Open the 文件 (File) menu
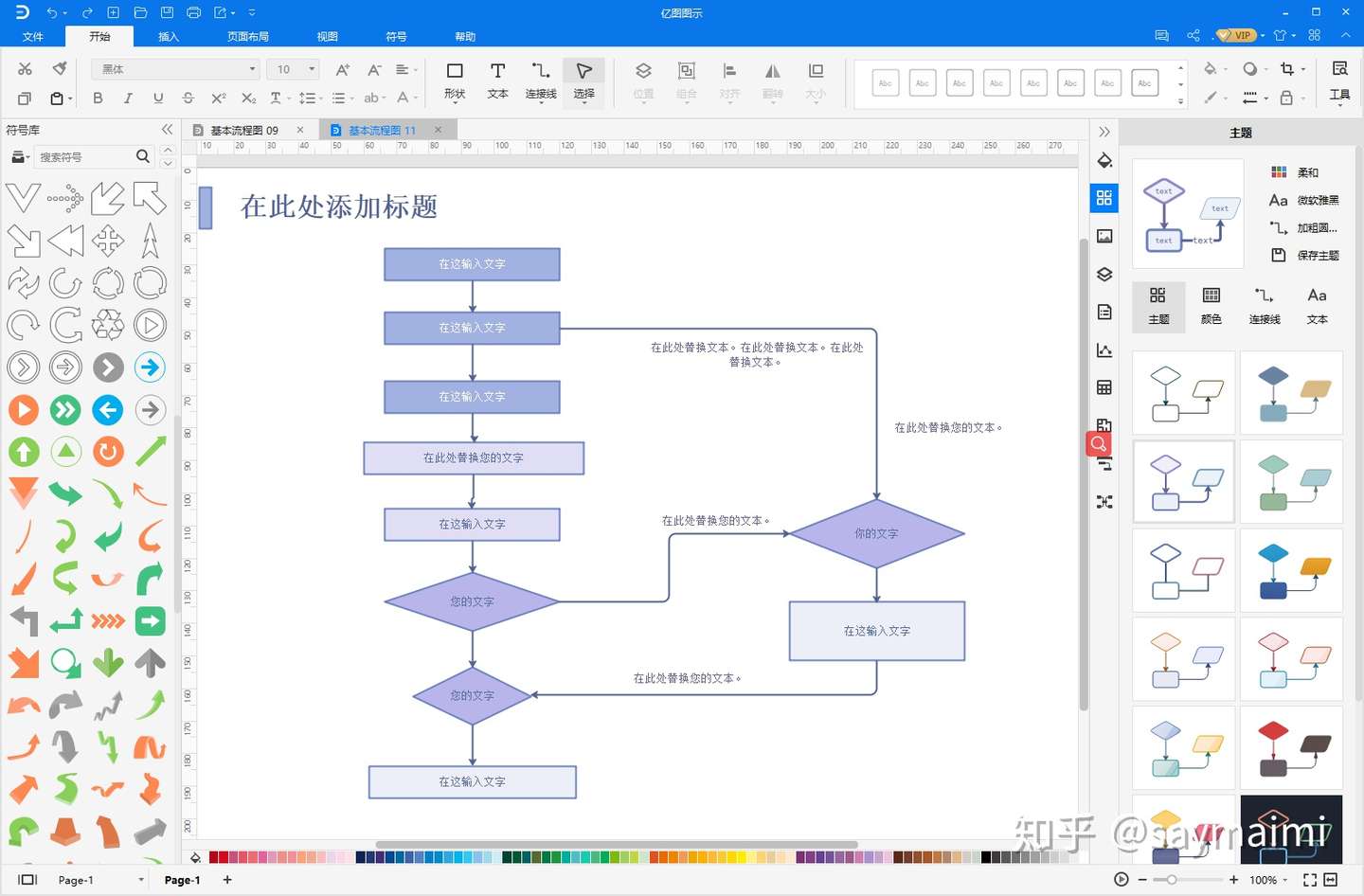1364x896 pixels. 33,36
